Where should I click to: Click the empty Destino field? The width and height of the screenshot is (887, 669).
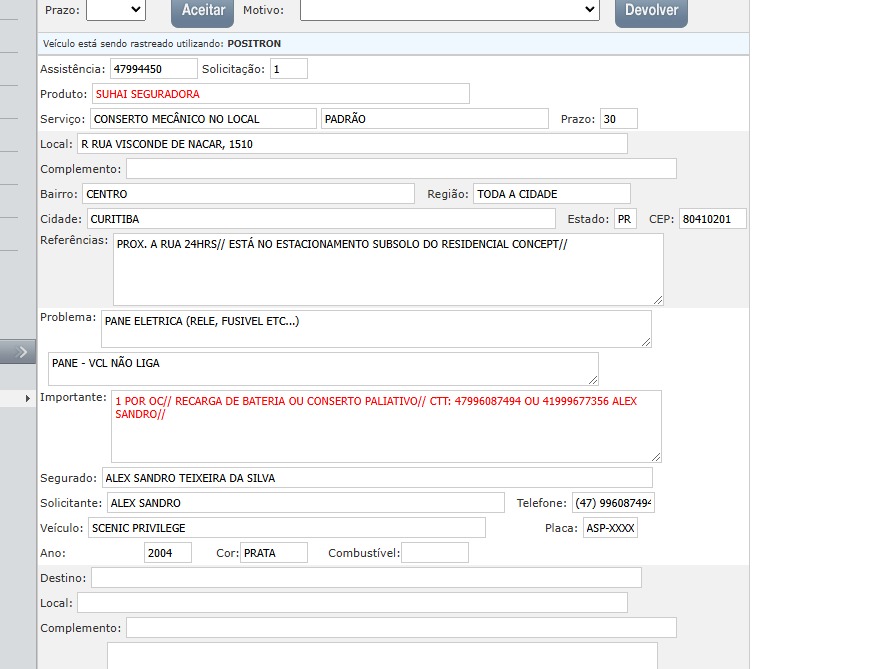[x=366, y=578]
